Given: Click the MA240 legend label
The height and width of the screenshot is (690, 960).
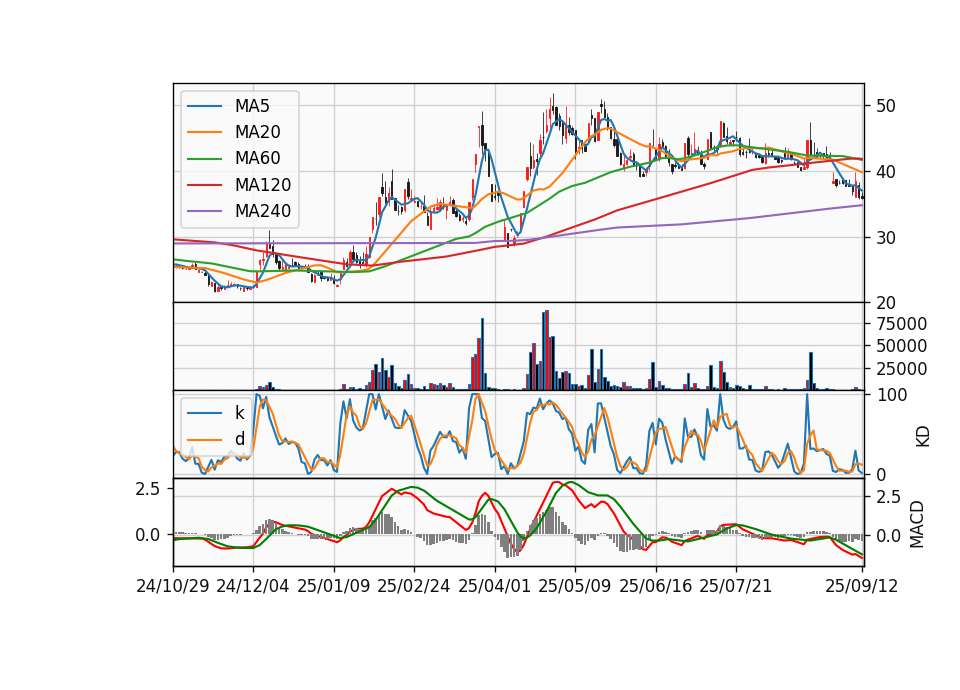Looking at the screenshot, I should coord(263,211).
